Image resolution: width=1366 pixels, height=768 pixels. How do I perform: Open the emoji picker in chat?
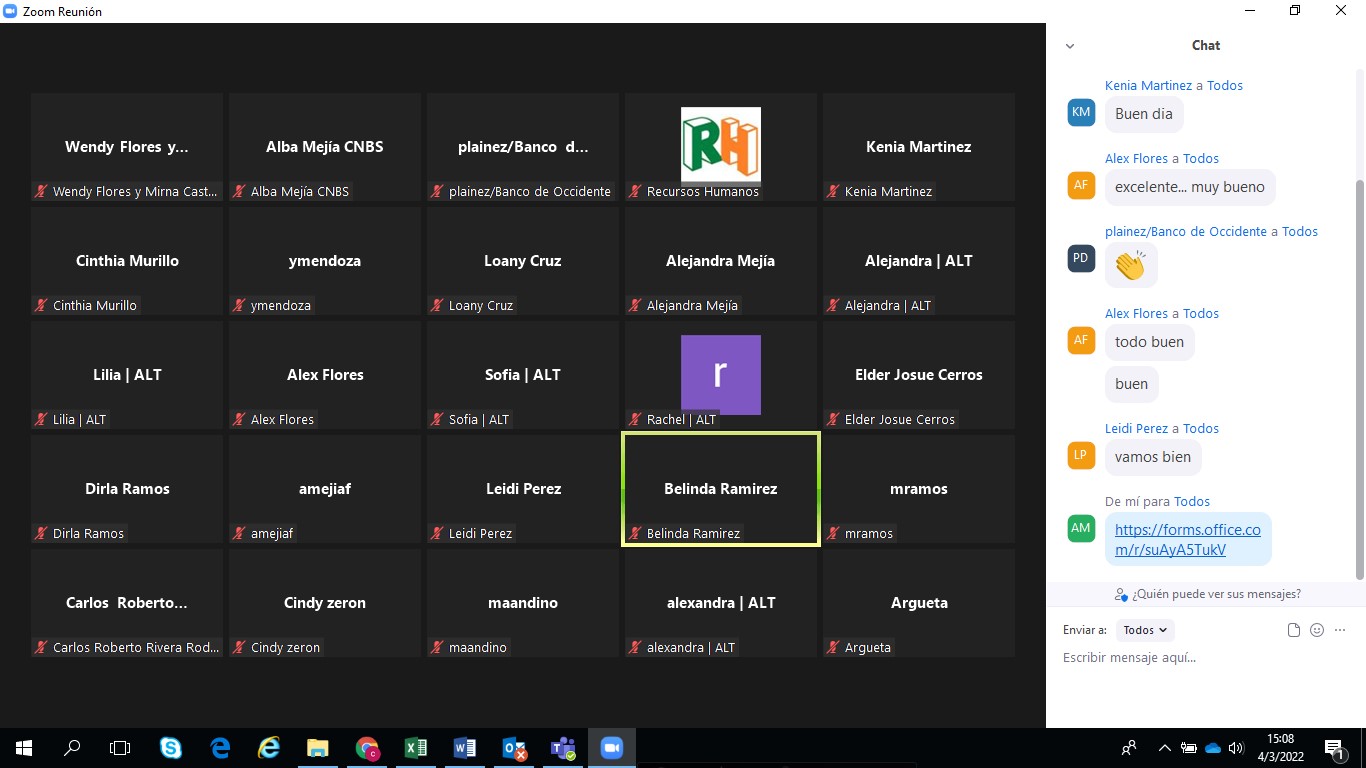[x=1317, y=630]
